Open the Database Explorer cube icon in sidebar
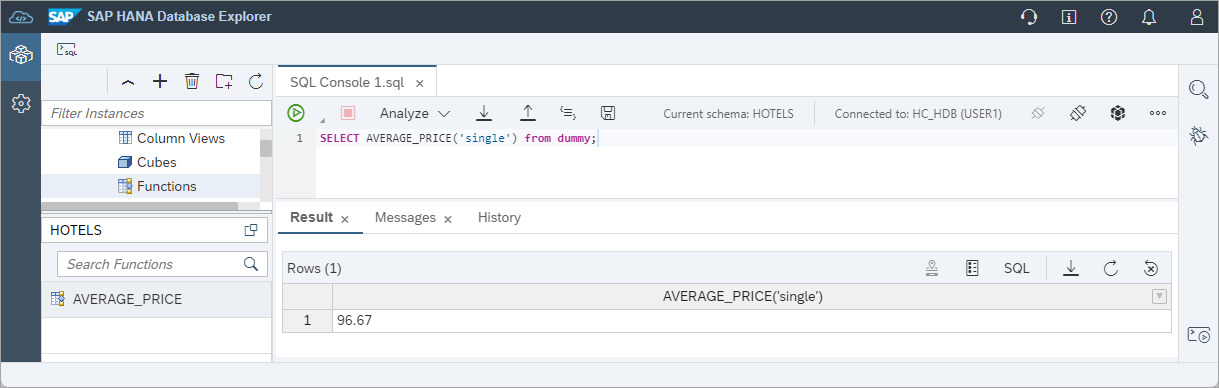The height and width of the screenshot is (388, 1219). coord(20,55)
